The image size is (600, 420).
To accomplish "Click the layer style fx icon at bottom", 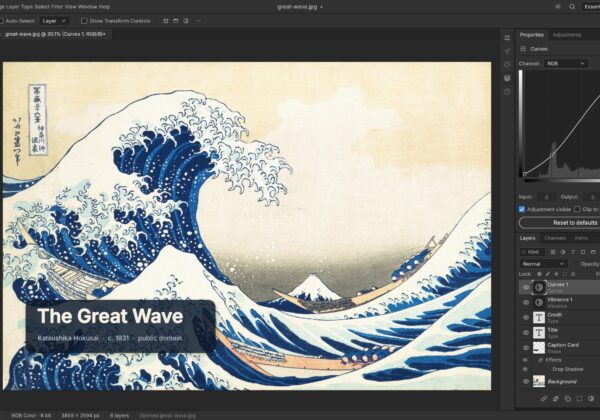I will pyautogui.click(x=556, y=399).
